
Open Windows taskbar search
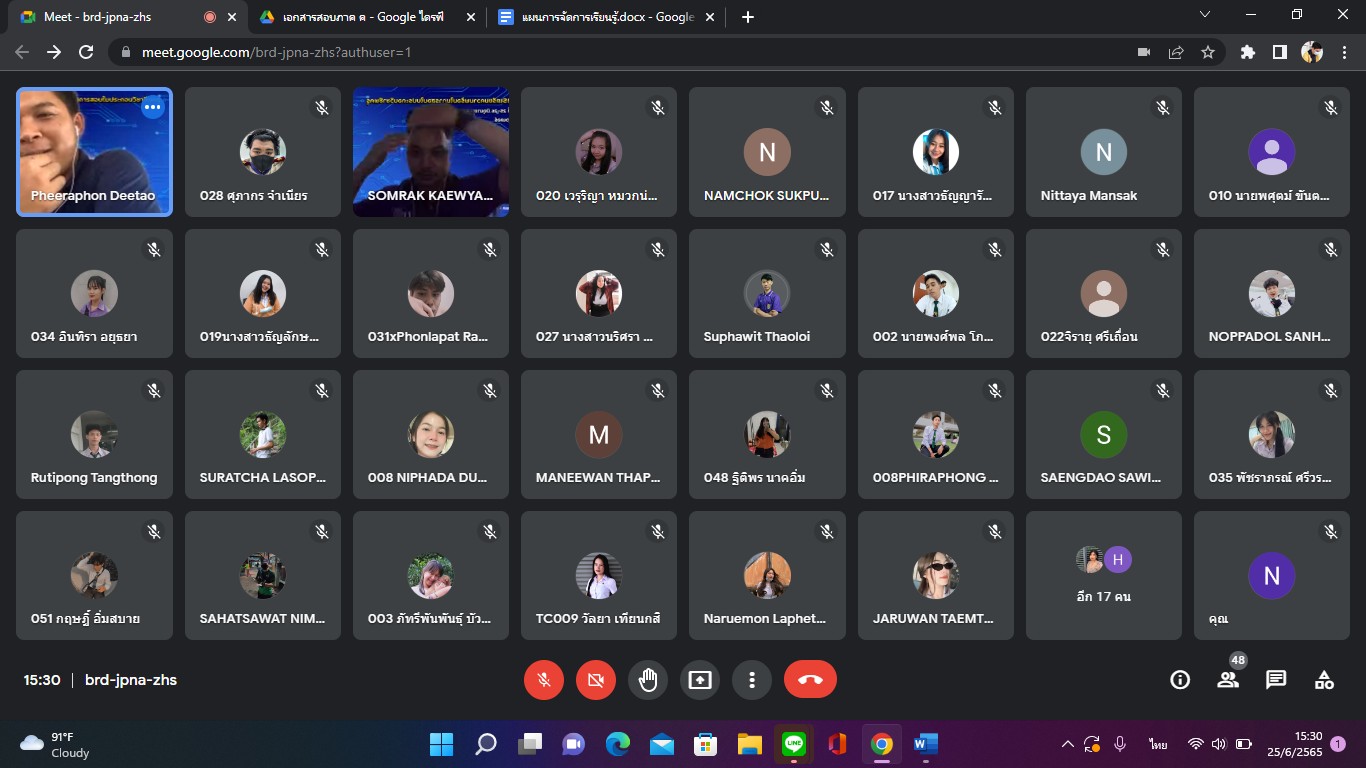tap(485, 744)
